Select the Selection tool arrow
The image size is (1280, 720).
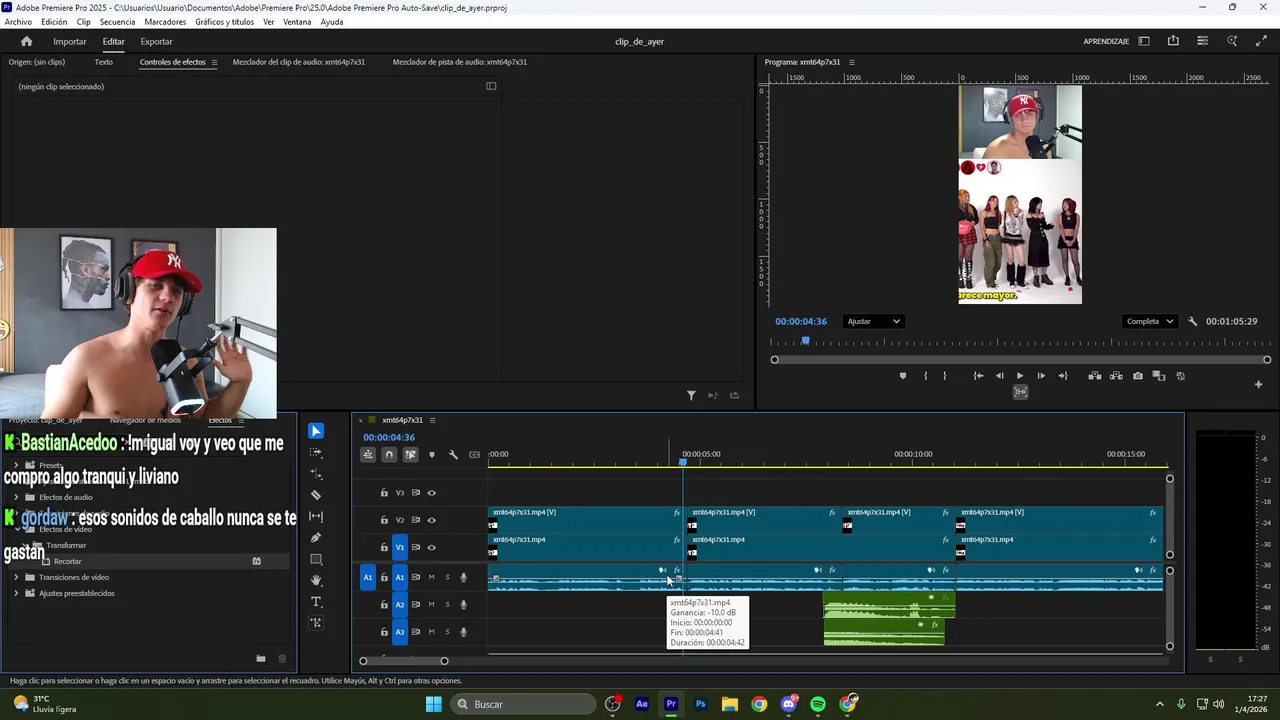pyautogui.click(x=316, y=431)
